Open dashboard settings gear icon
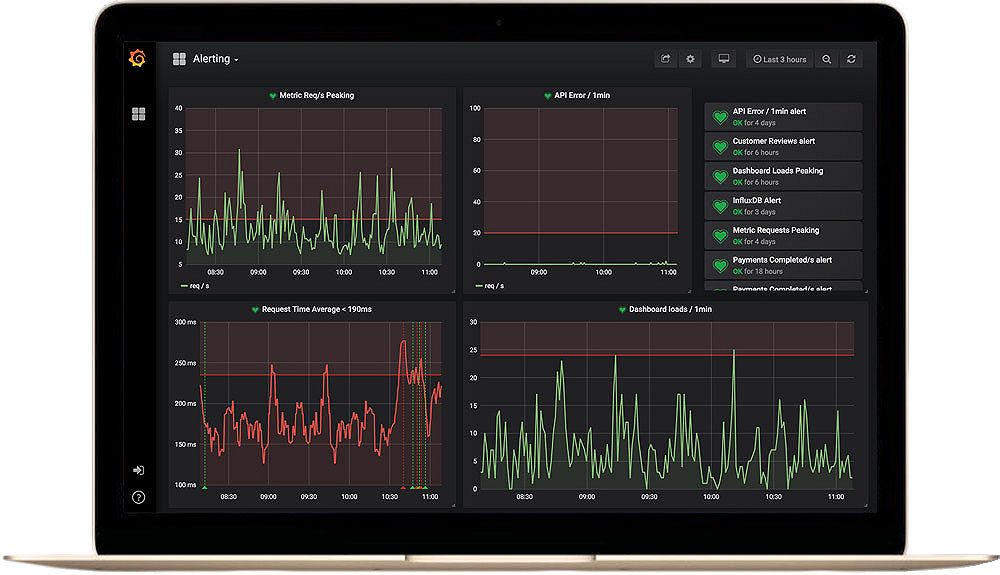This screenshot has height=575, width=1000. coord(690,59)
